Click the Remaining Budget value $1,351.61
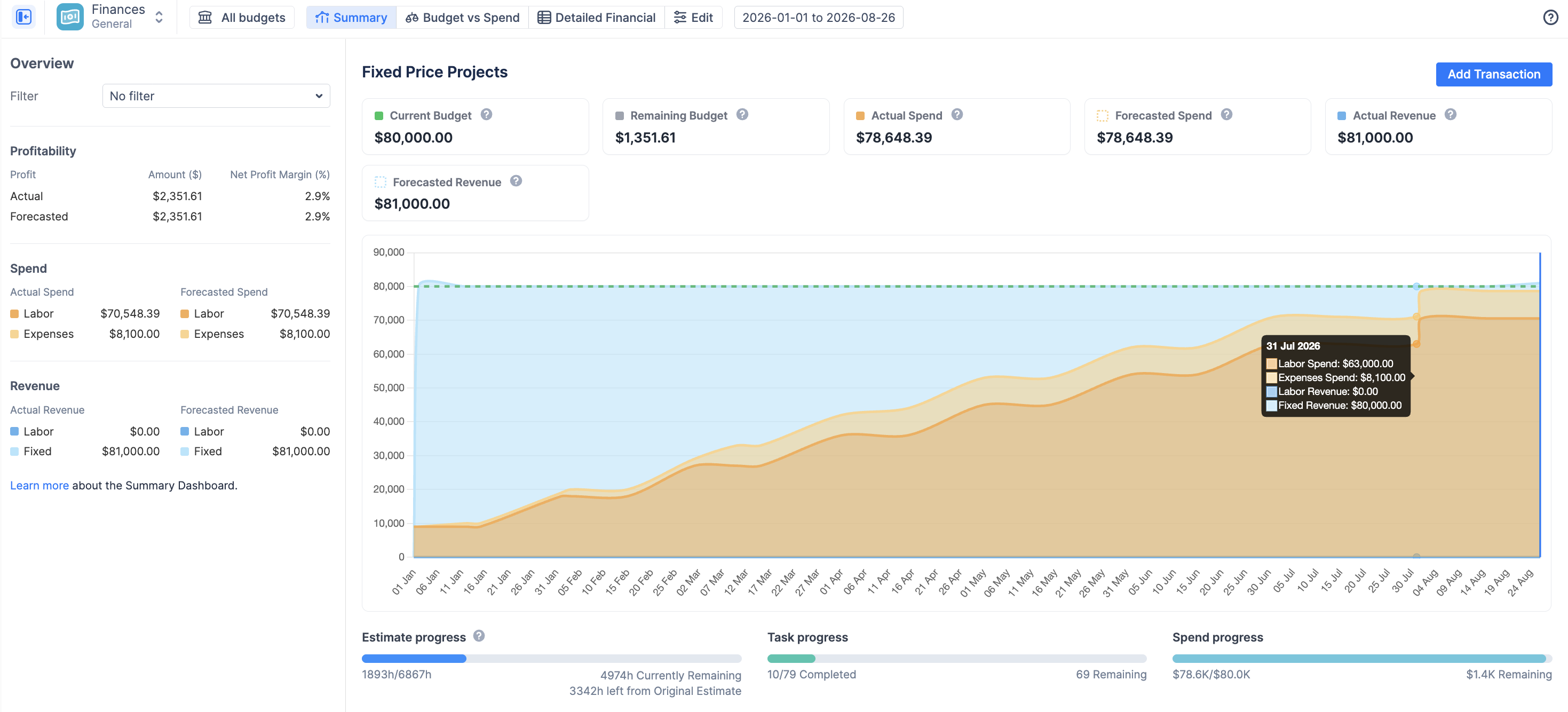The image size is (1568, 712). pos(646,138)
